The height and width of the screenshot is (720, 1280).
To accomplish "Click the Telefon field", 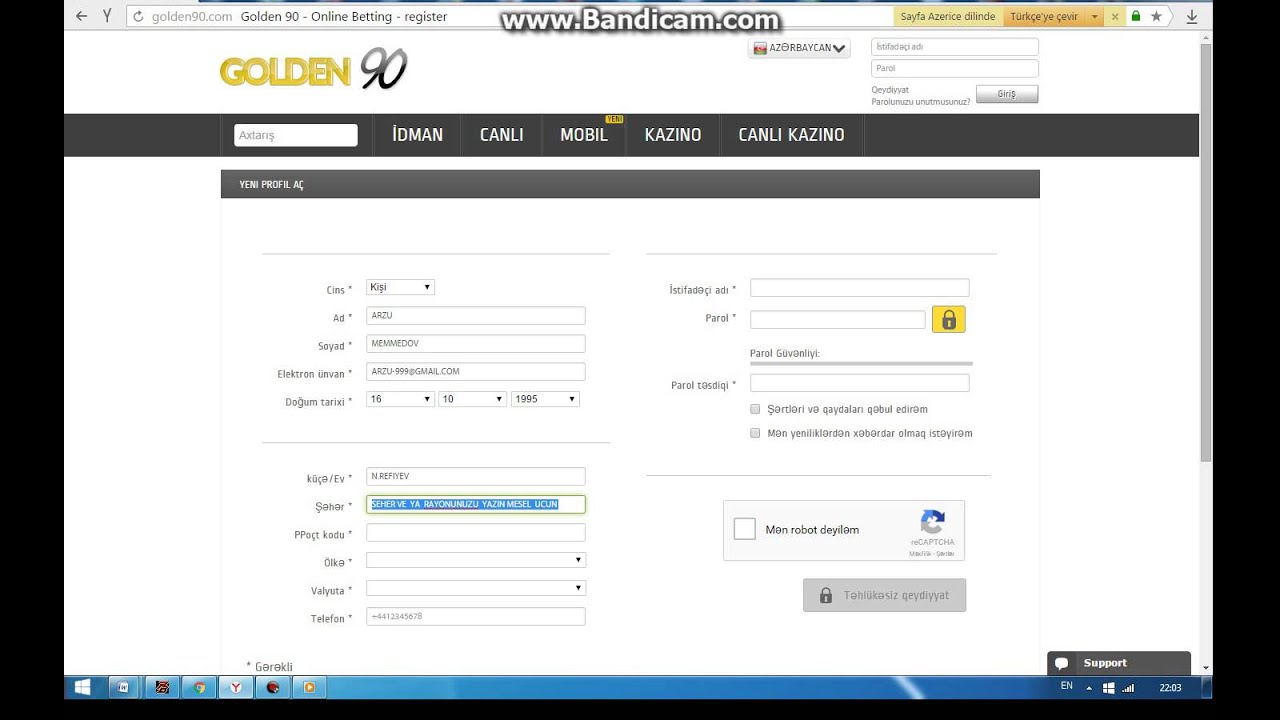I will [x=476, y=616].
